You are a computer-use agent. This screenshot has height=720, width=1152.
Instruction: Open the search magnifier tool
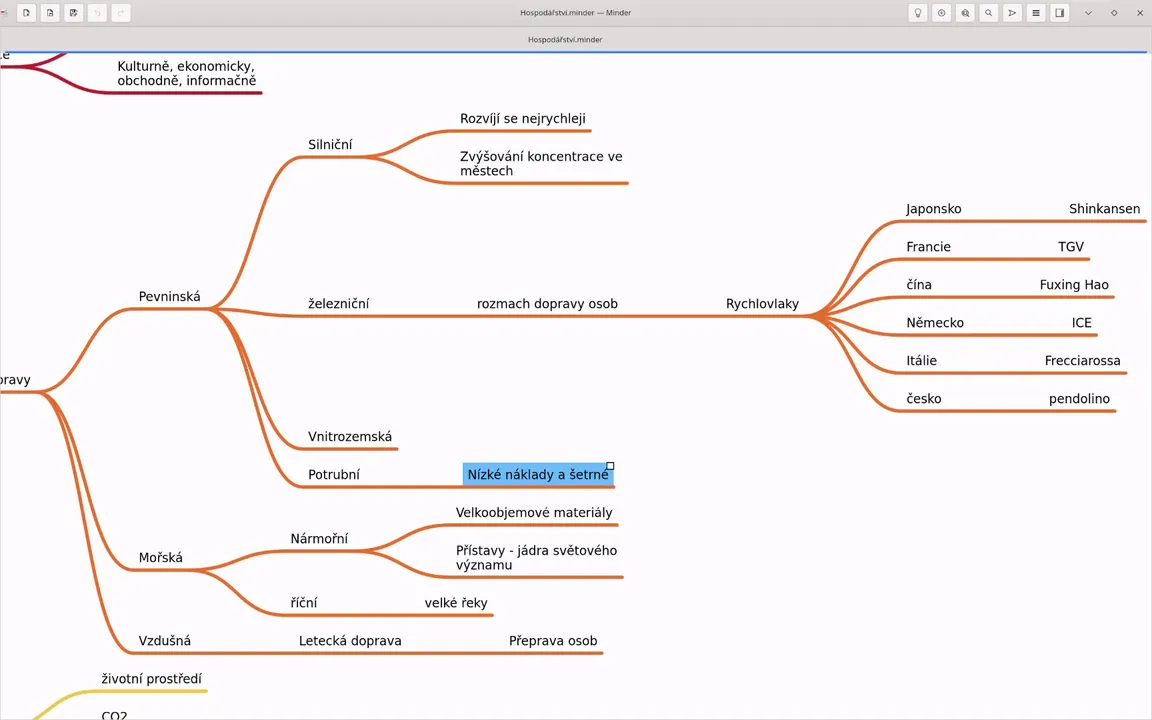click(989, 12)
